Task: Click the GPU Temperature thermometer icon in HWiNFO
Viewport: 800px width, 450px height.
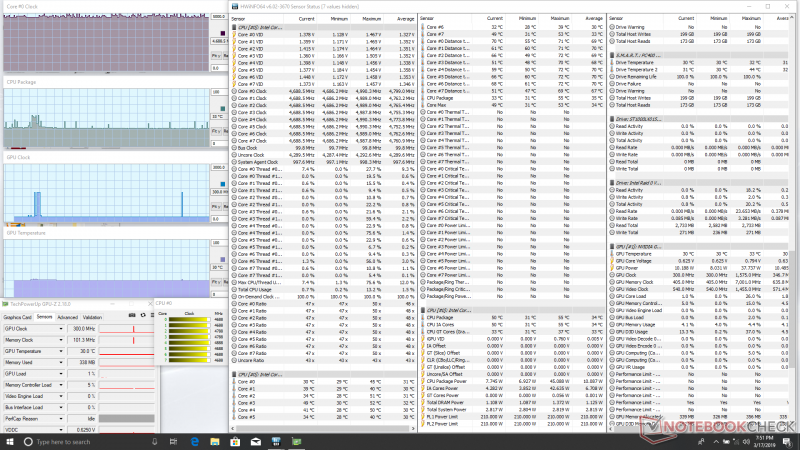Action: click(612, 254)
